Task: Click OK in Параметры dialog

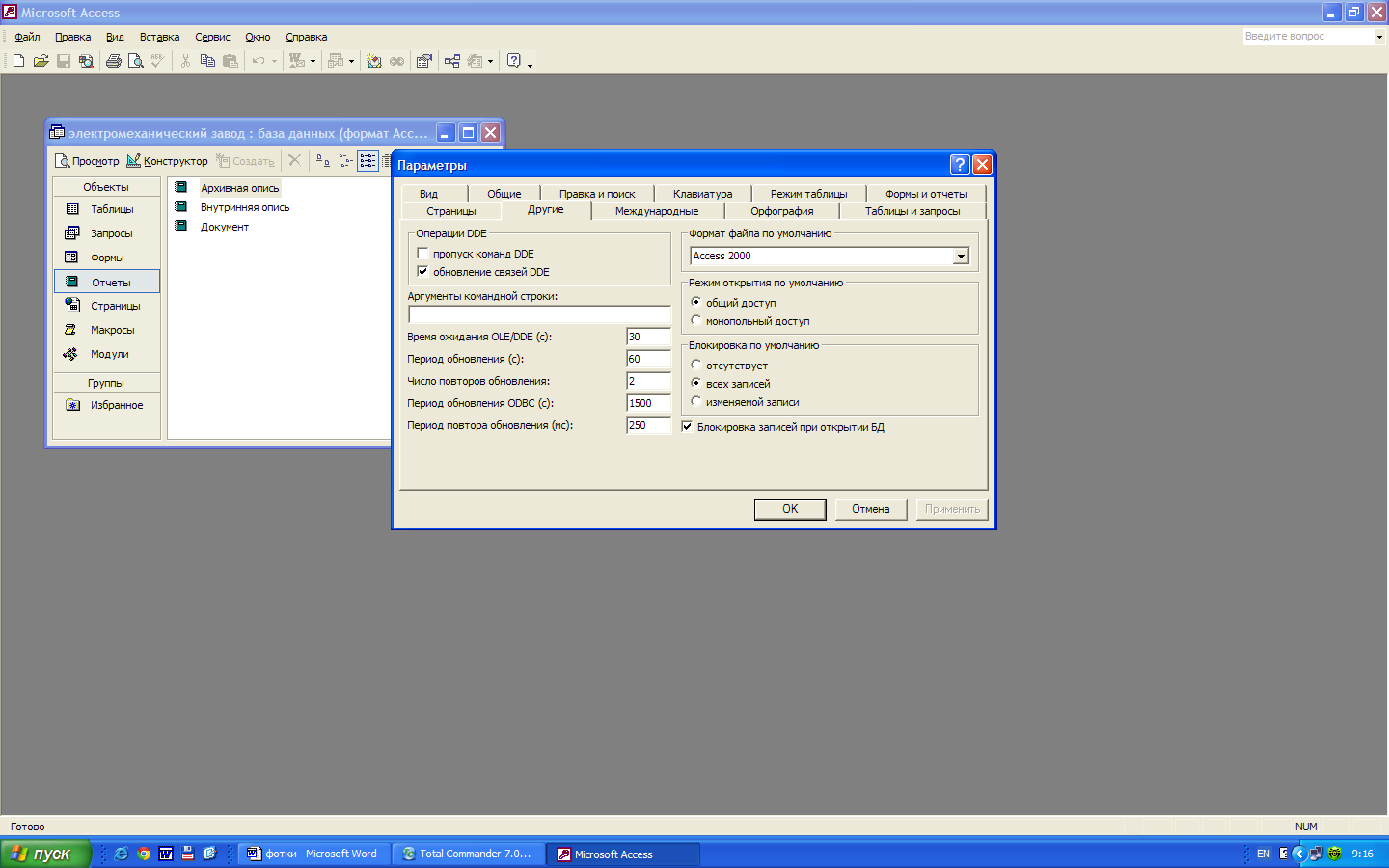Action: tap(790, 509)
